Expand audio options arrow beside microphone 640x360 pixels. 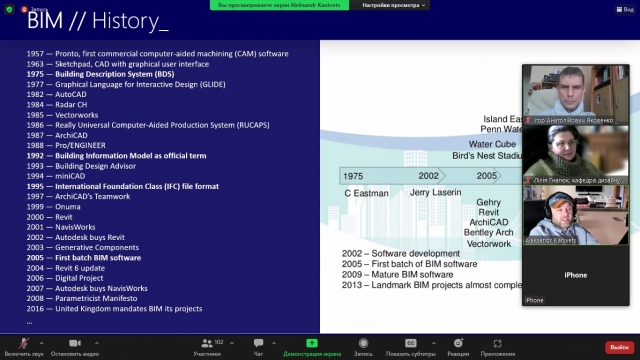tap(42, 343)
